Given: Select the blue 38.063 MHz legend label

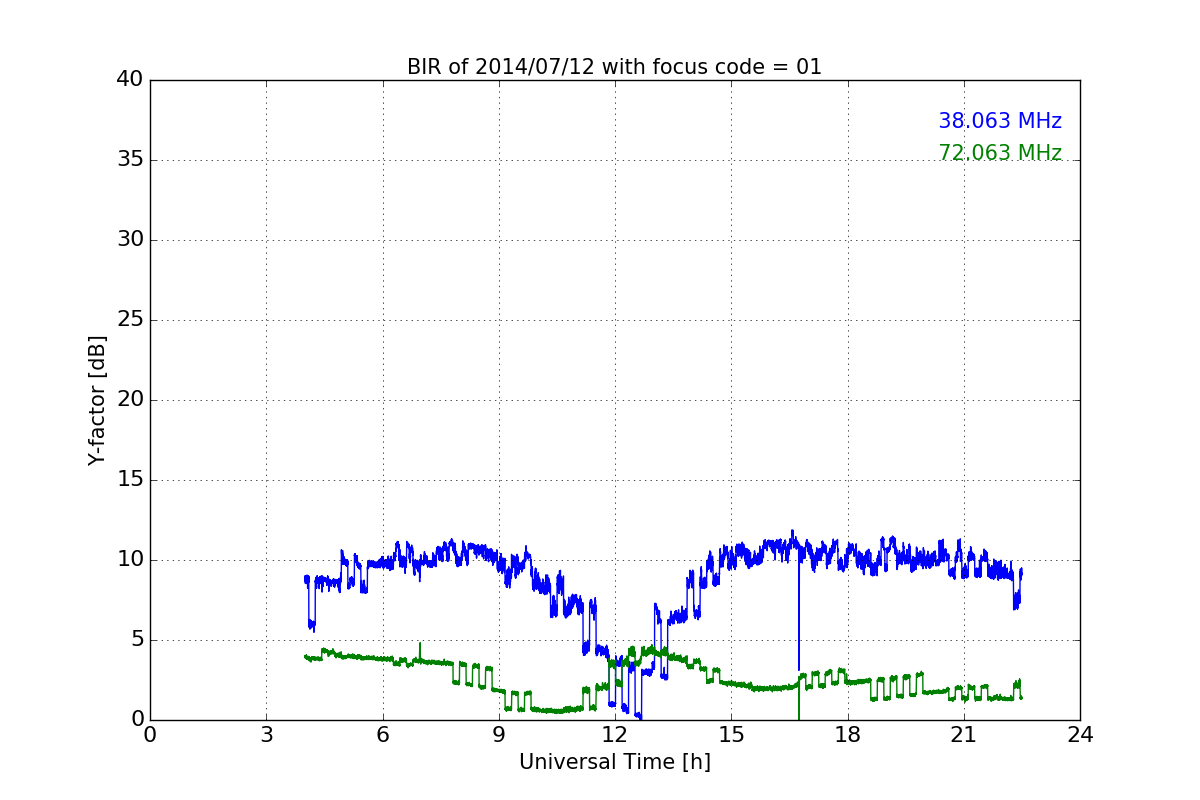Looking at the screenshot, I should (1000, 121).
